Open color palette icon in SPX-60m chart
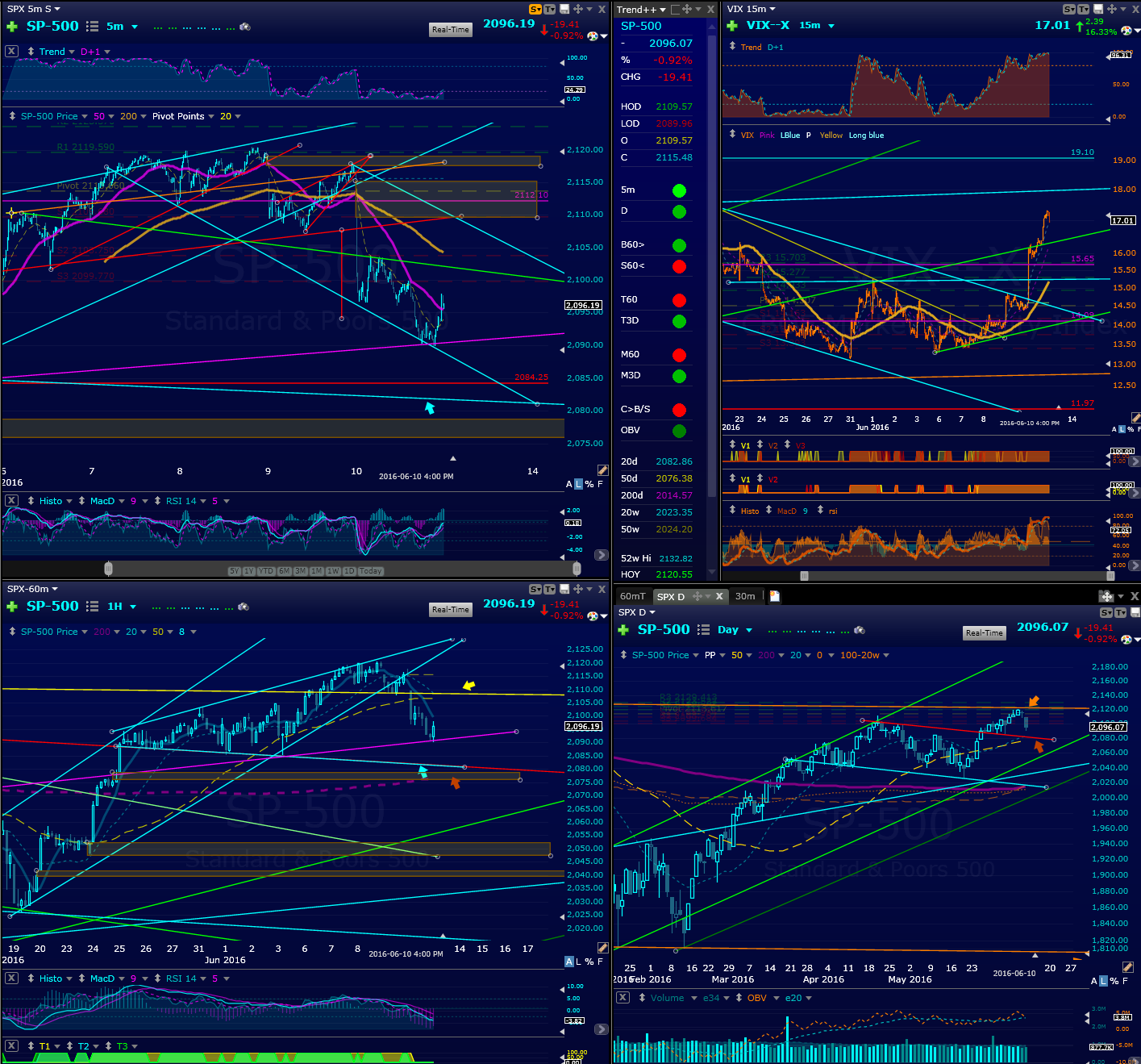Screen dimensions: 1141x1064 click(x=593, y=616)
